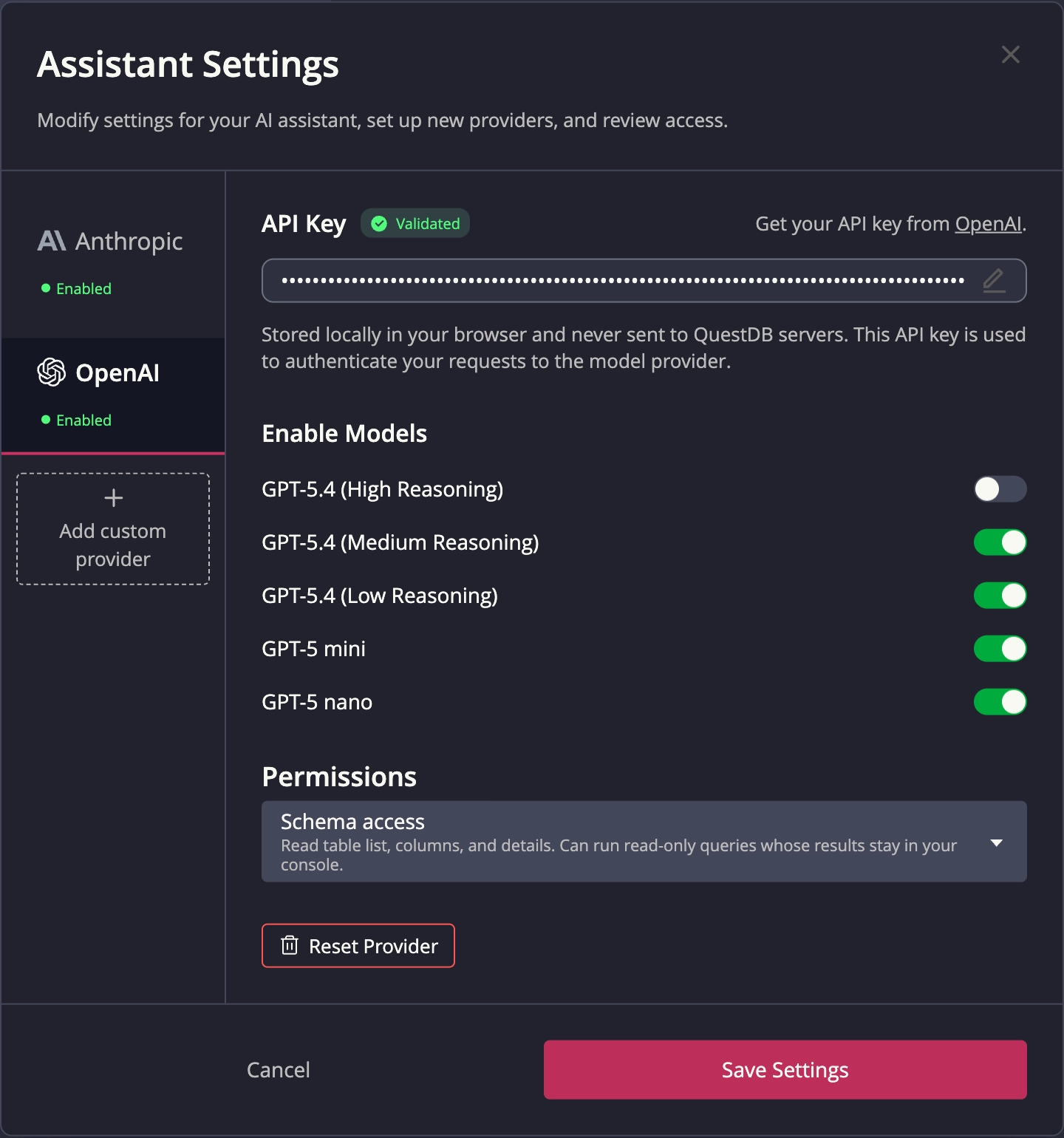Enable GPT-5.4 (High Reasoning) model
The height and width of the screenshot is (1138, 1064).
[x=1000, y=489]
